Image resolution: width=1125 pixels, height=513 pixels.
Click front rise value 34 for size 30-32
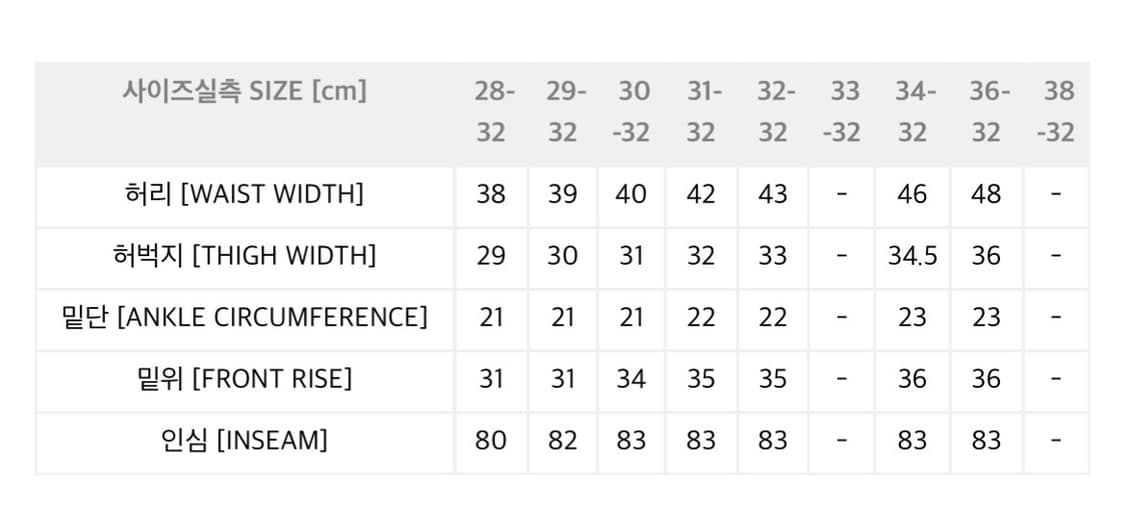632,379
